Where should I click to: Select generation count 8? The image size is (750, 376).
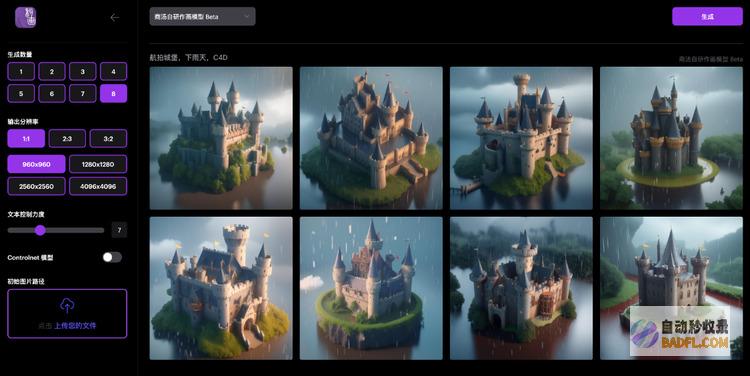pos(113,93)
